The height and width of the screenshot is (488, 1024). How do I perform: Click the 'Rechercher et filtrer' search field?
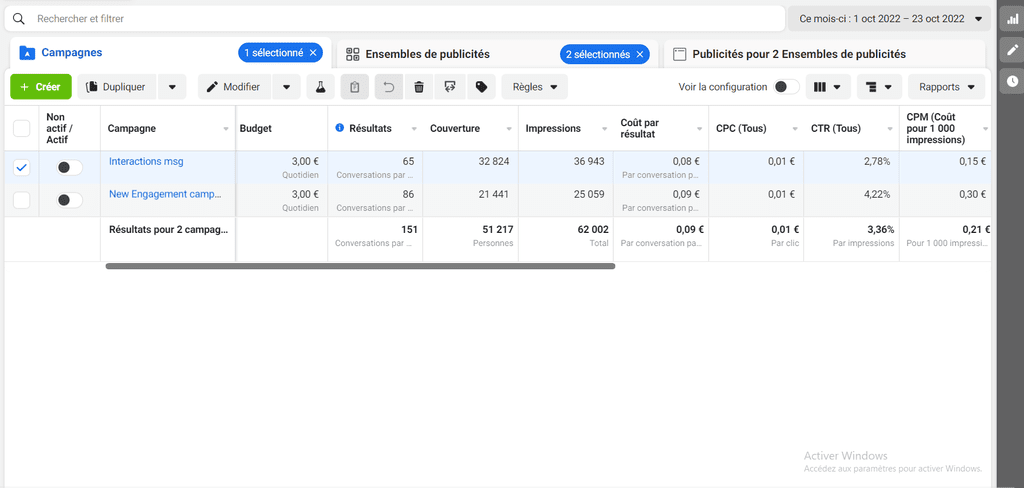[x=394, y=19]
